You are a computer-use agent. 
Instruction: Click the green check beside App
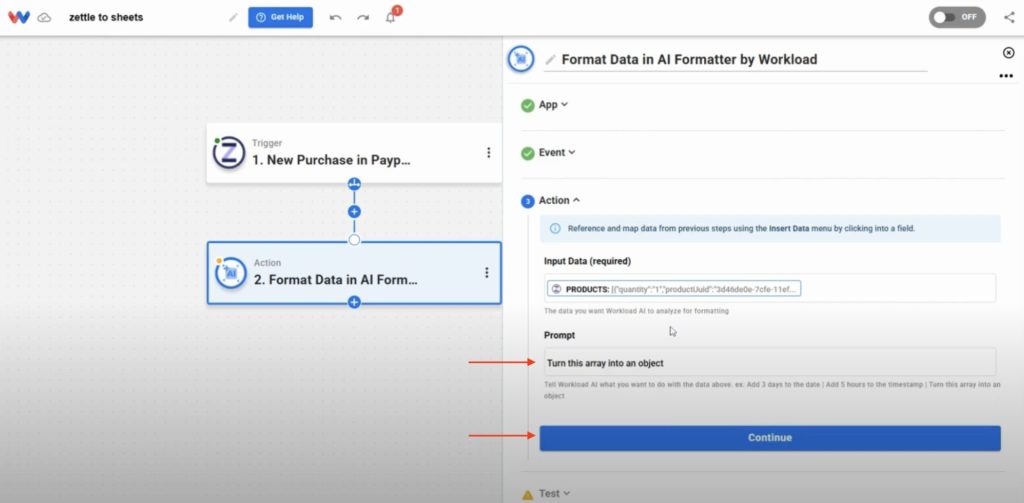[528, 105]
